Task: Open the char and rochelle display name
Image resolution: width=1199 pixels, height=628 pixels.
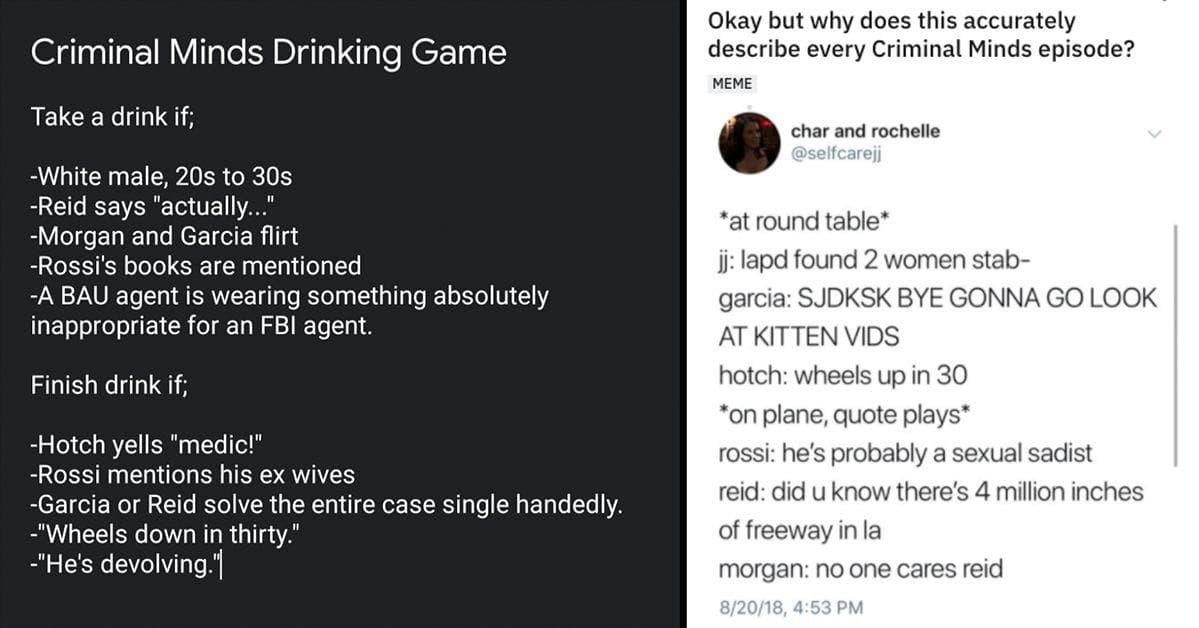Action: click(865, 131)
